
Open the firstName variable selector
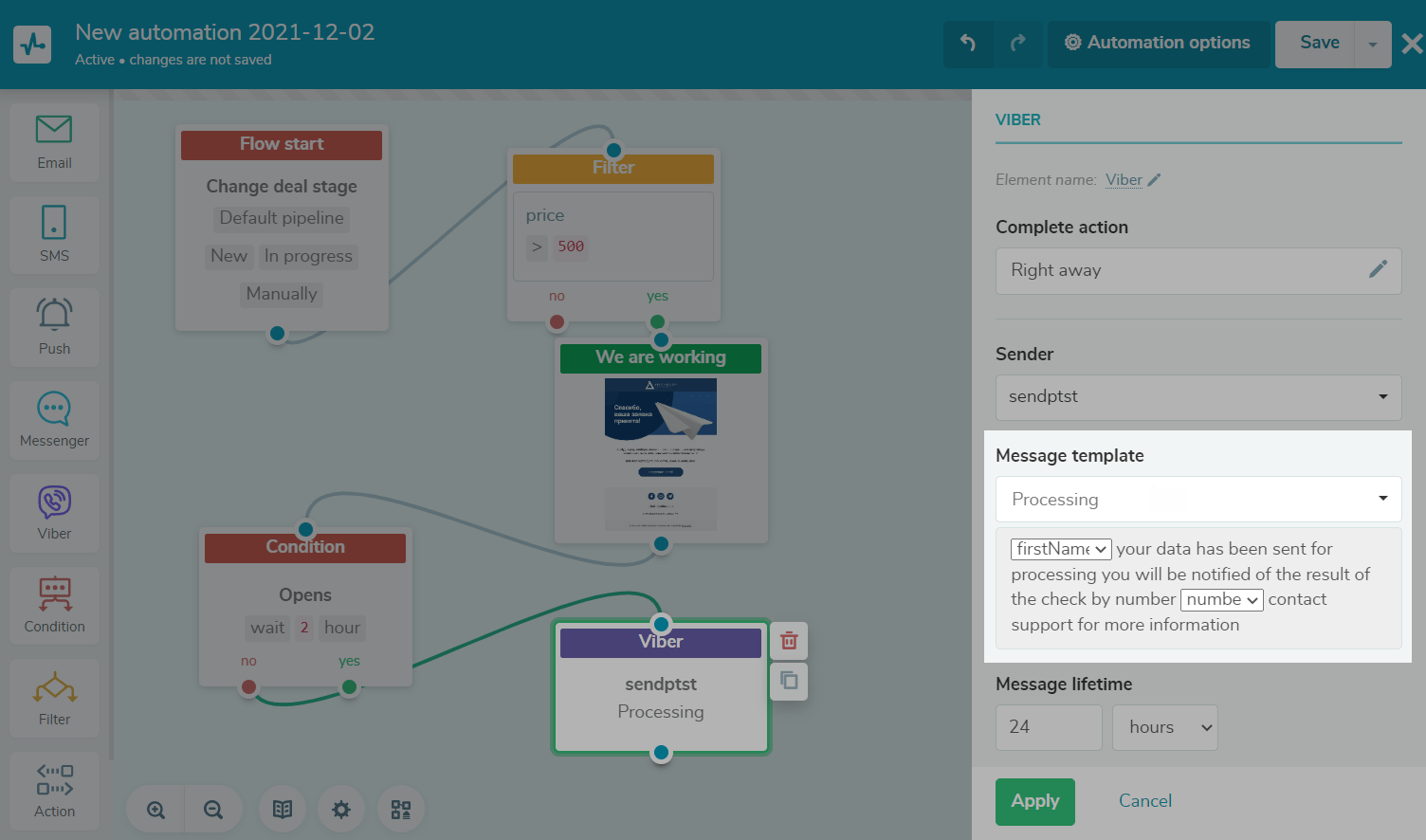pos(1060,549)
